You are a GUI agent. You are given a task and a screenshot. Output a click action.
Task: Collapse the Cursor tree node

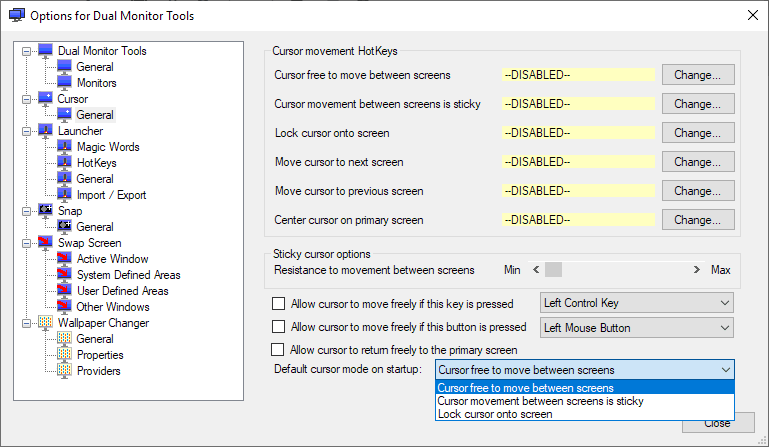pos(26,99)
